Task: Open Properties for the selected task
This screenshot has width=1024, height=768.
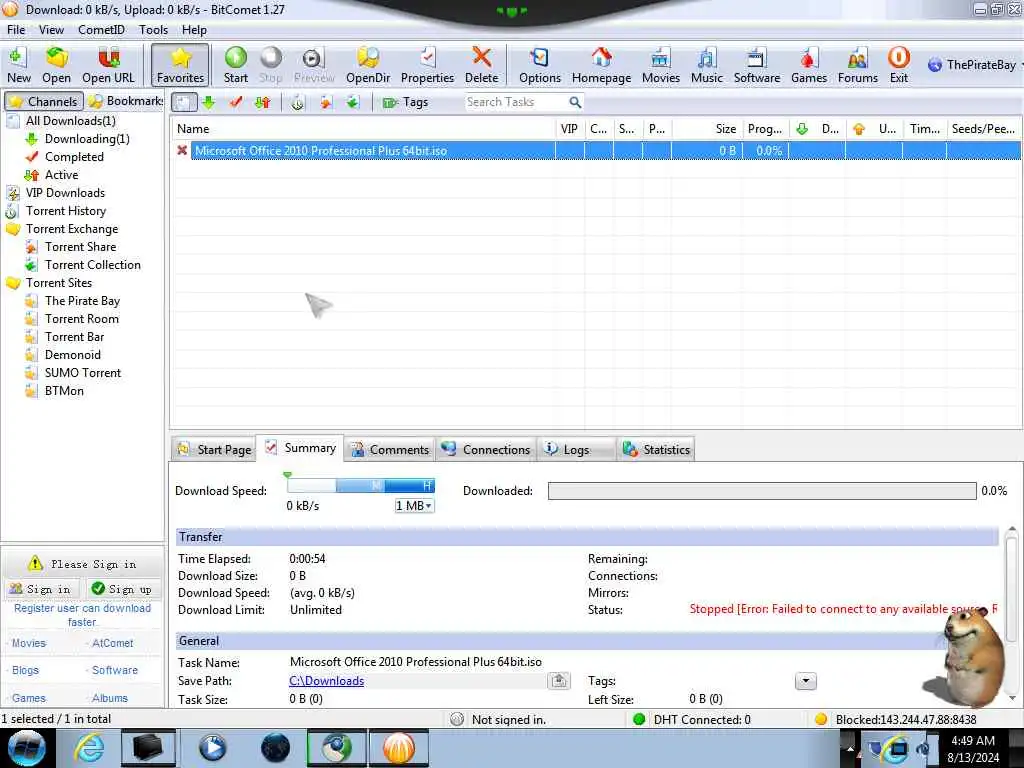Action: [427, 65]
